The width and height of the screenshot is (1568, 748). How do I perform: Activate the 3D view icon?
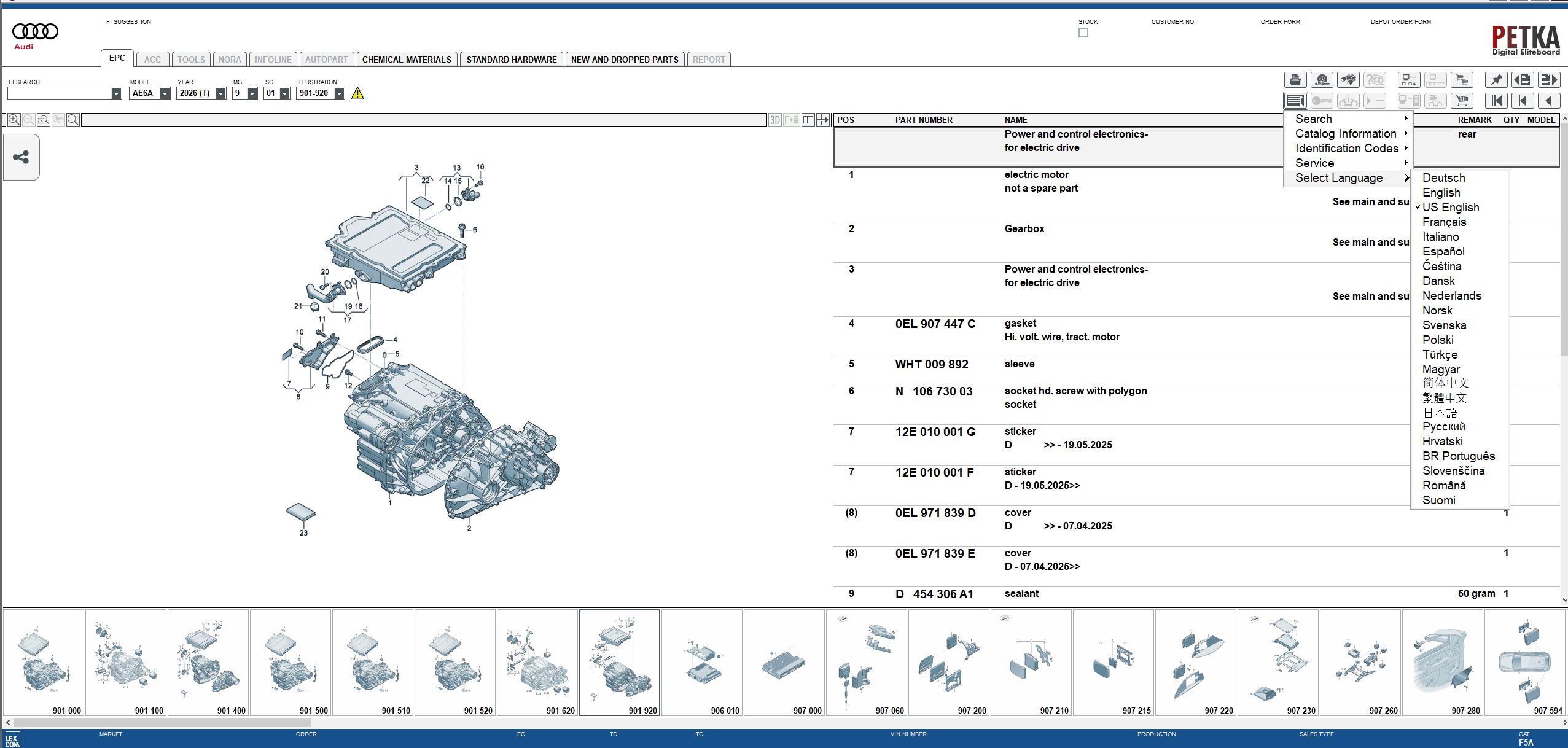[x=775, y=120]
